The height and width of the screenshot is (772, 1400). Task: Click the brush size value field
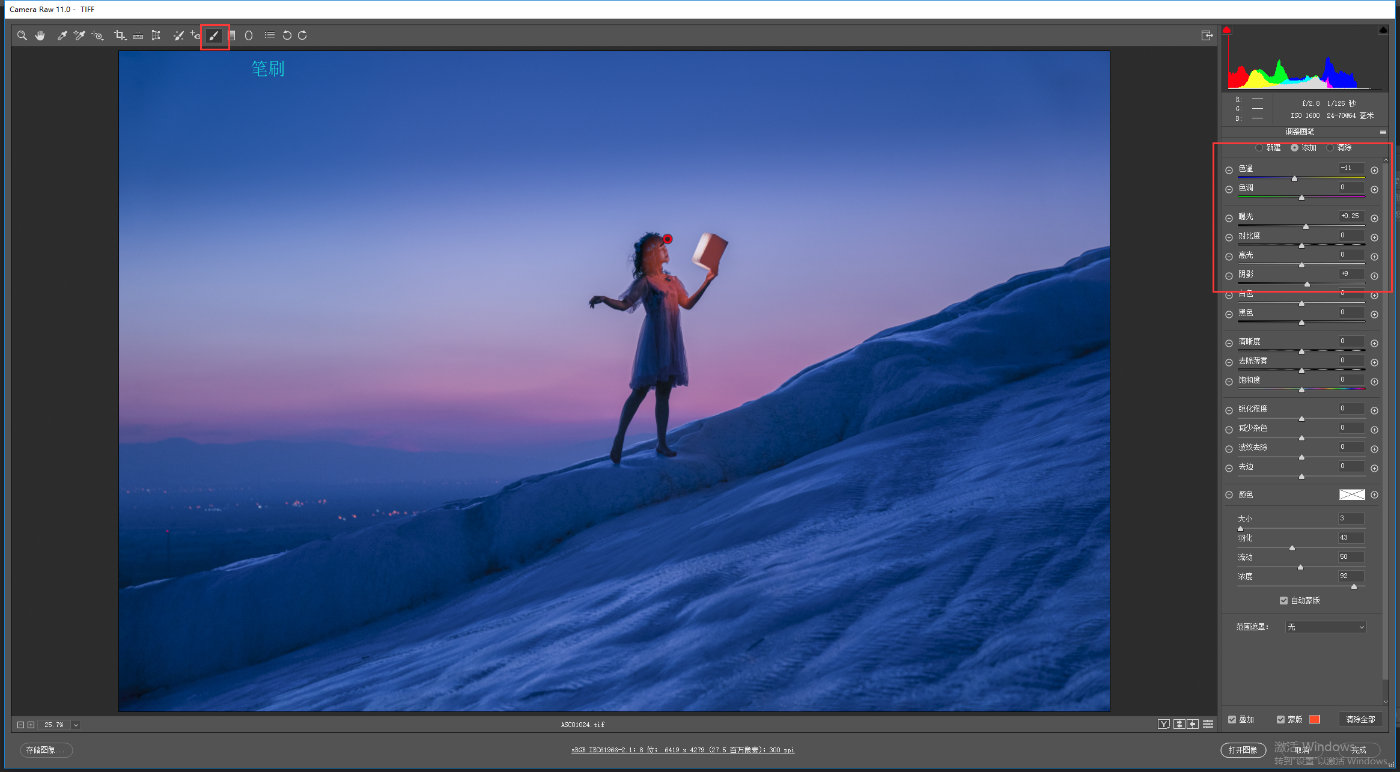point(1352,518)
